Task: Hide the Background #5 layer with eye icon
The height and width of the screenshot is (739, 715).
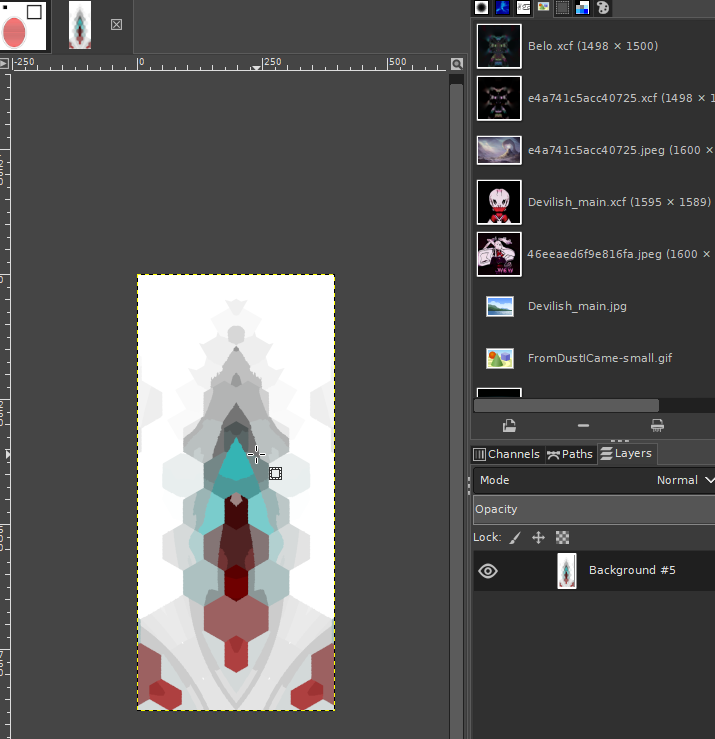Action: click(x=488, y=571)
